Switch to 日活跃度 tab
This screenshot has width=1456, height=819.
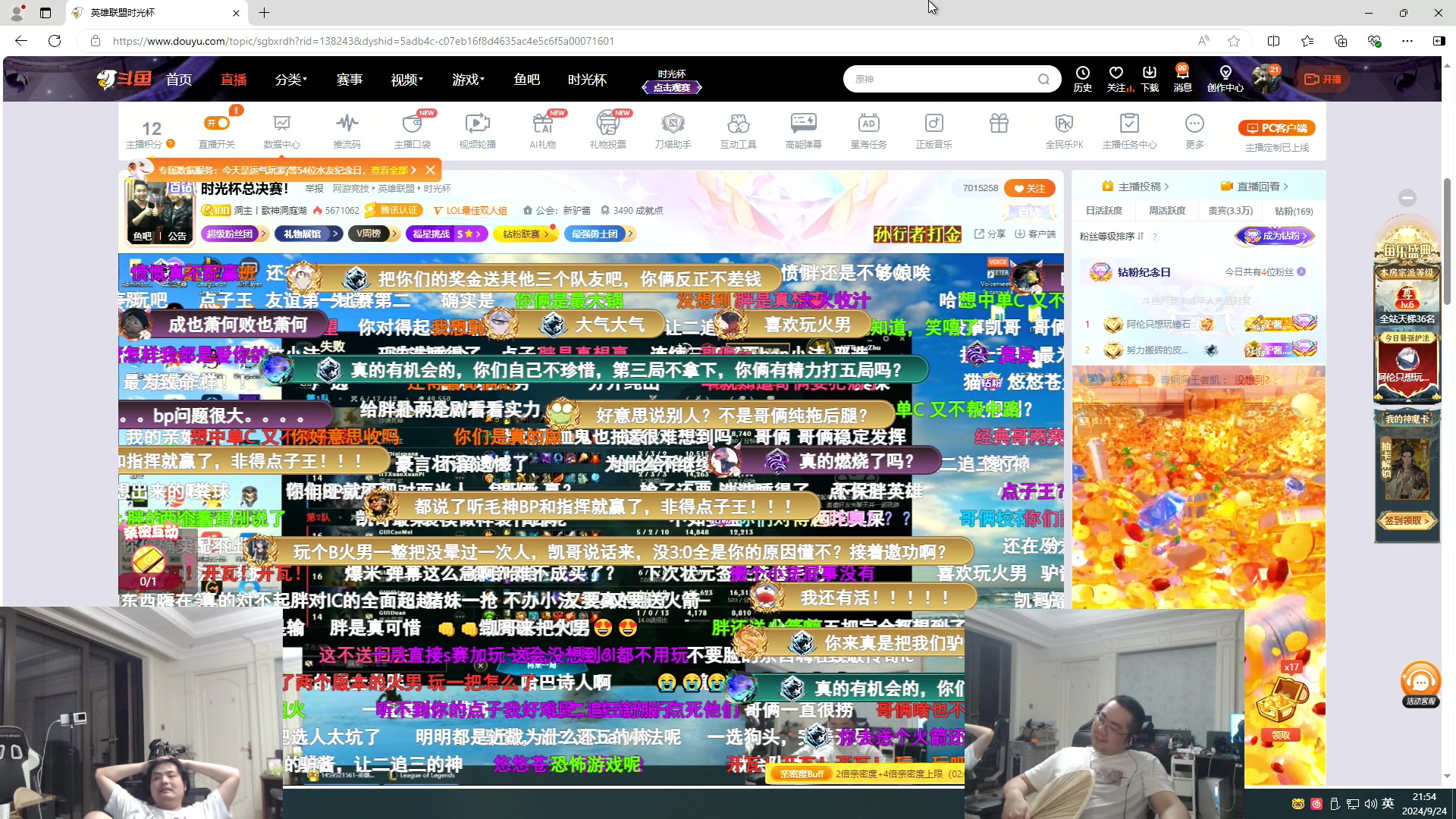coord(1103,211)
